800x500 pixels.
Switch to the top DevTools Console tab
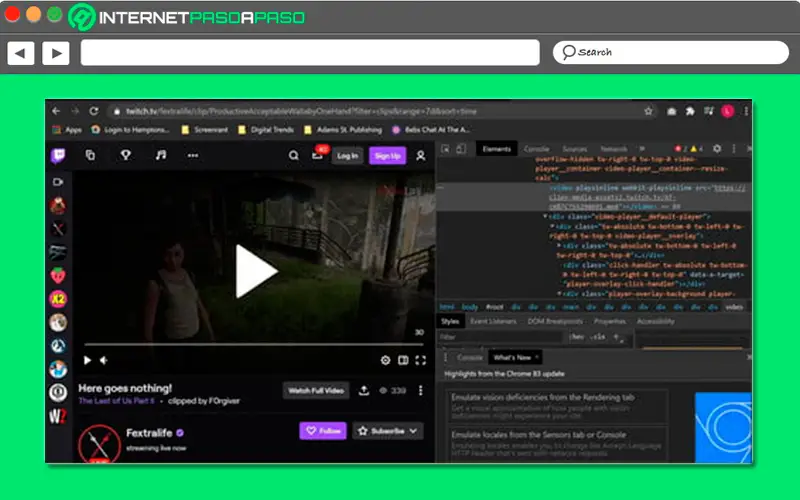537,149
